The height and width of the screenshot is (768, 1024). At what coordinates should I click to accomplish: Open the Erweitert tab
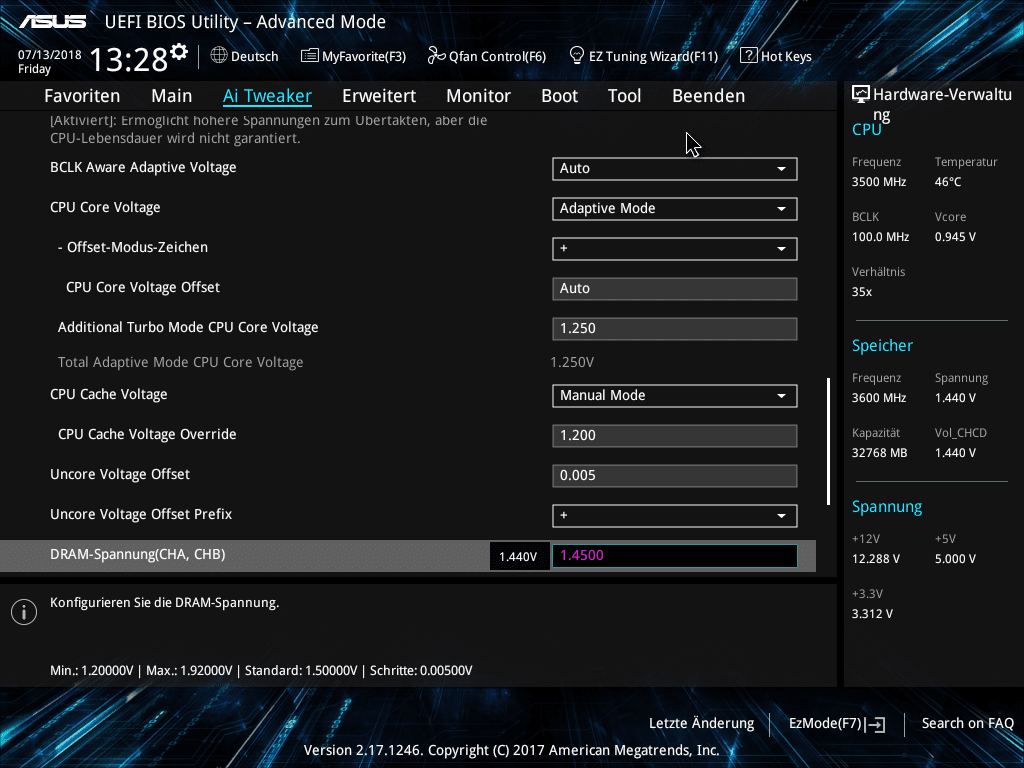click(x=379, y=96)
